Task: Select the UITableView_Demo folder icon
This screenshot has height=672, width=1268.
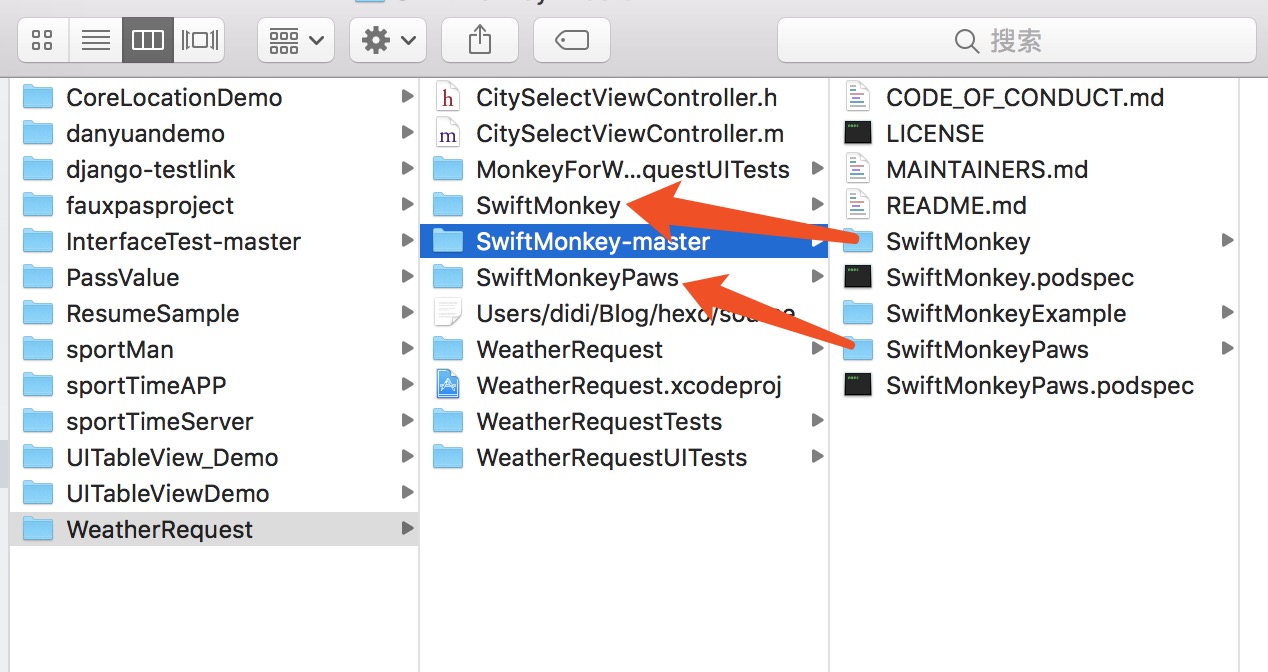Action: coord(38,457)
